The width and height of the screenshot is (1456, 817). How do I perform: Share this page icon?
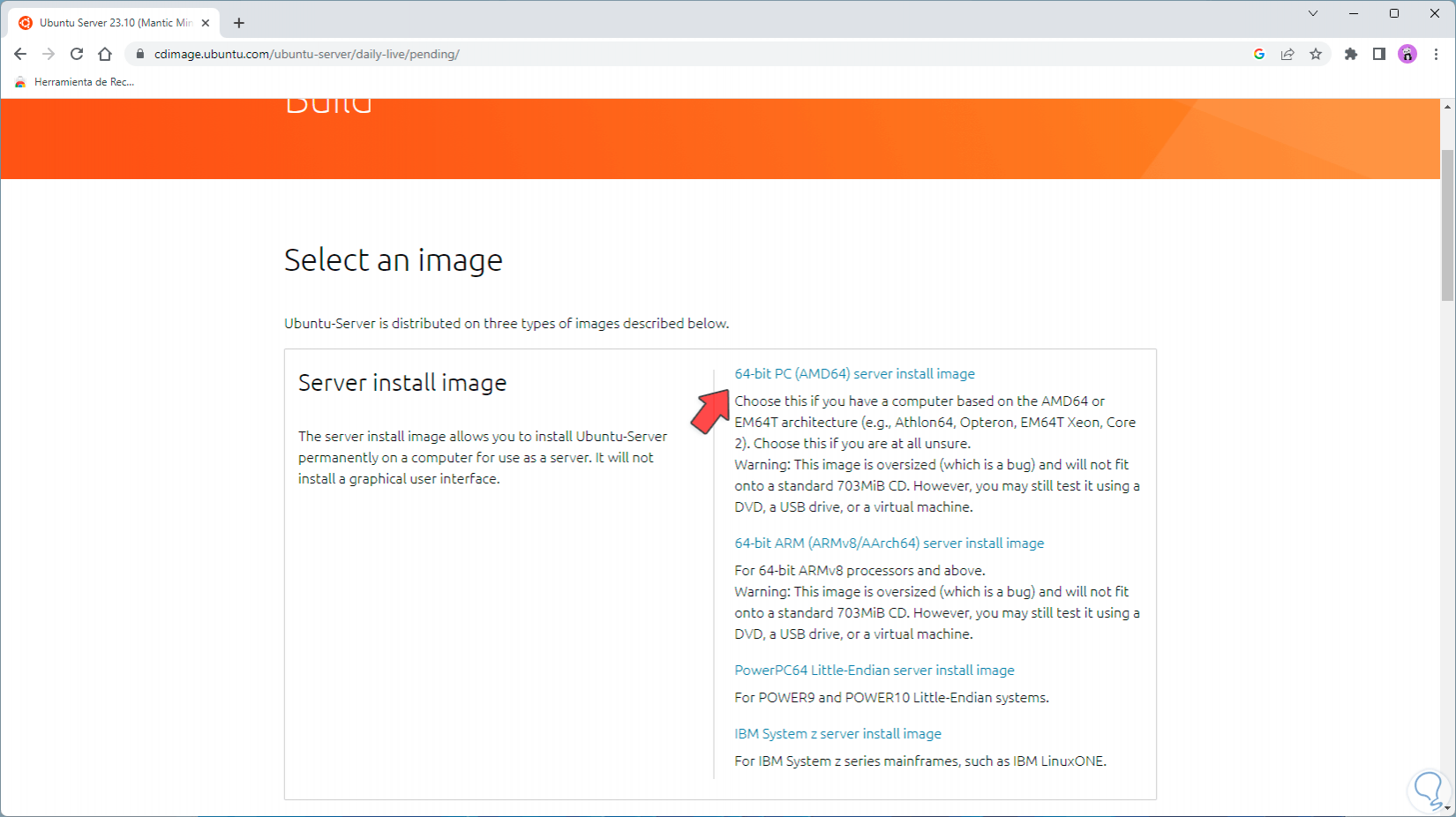[1287, 54]
